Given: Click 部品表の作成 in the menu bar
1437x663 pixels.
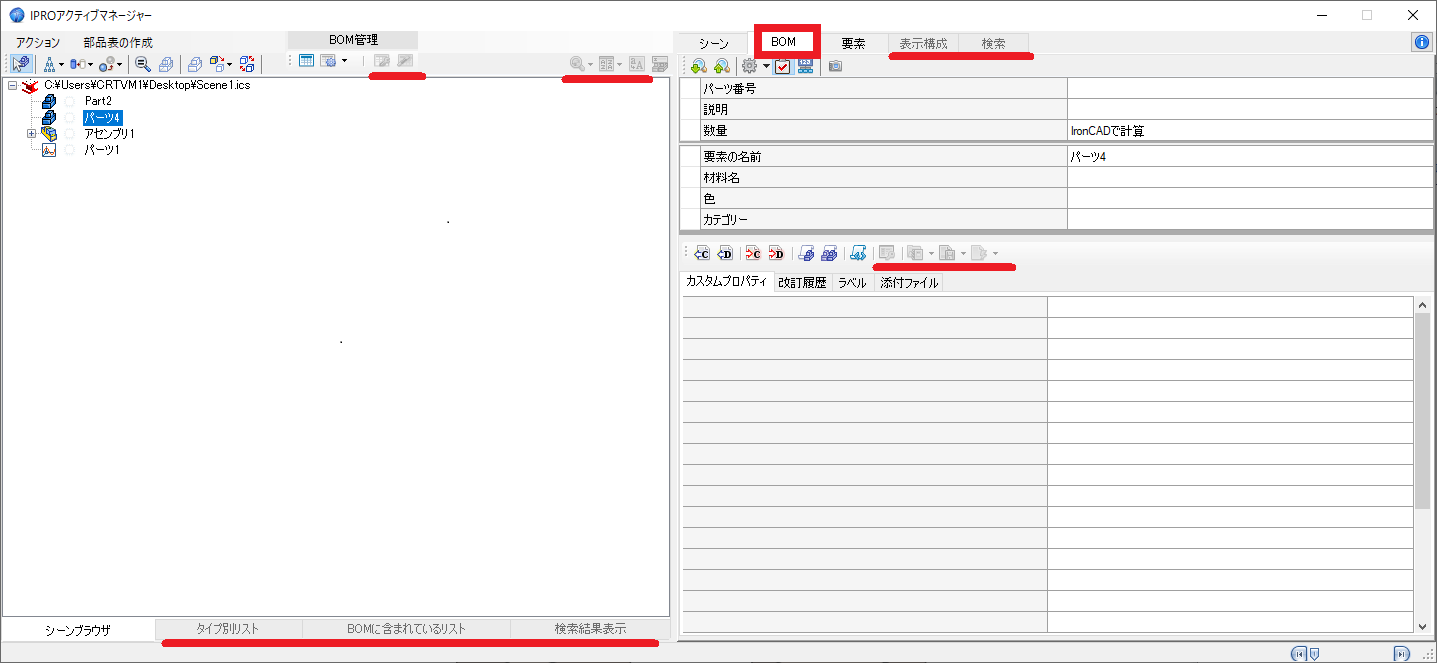Looking at the screenshot, I should click(x=118, y=43).
